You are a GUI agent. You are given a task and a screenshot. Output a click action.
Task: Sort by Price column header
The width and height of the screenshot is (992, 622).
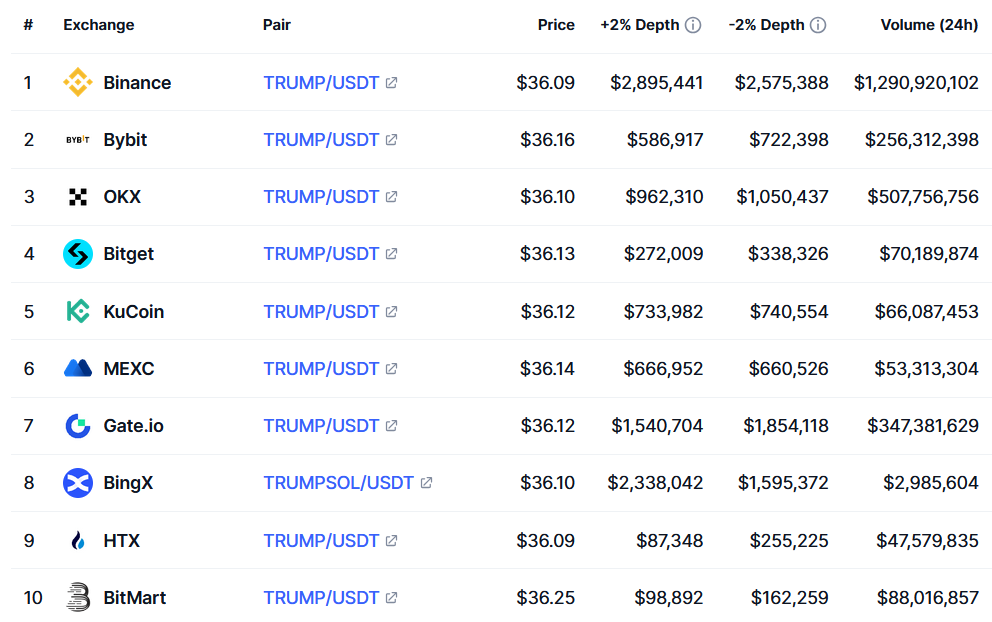pos(556,25)
